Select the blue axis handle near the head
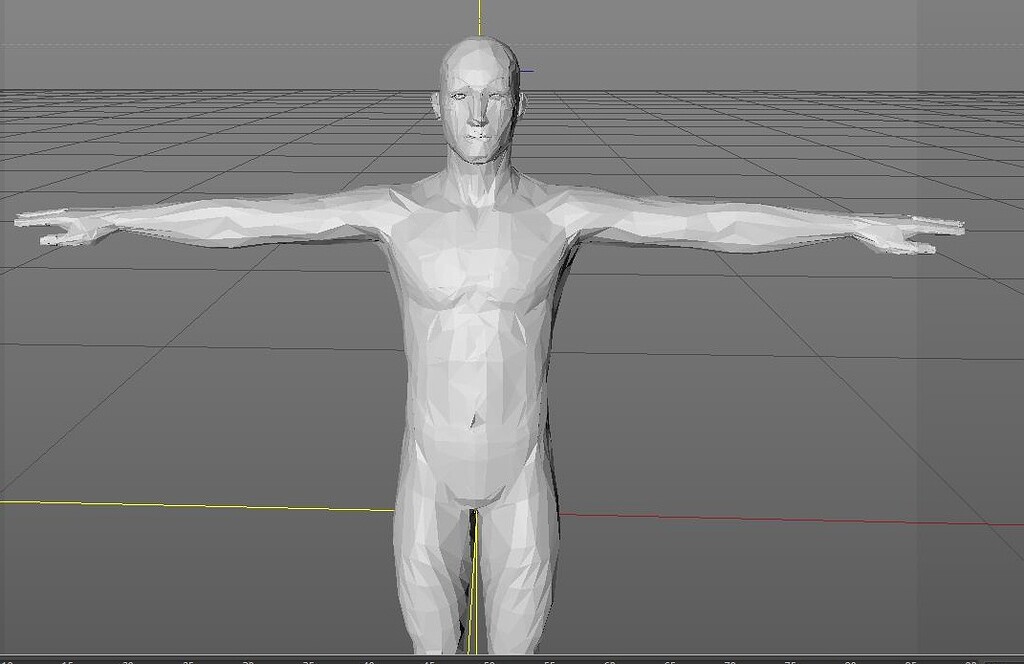Image resolution: width=1024 pixels, height=664 pixels. 527,70
